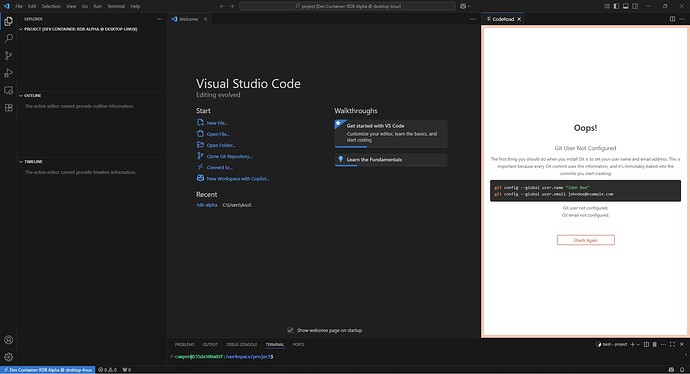Collapse the PROJECT folder section
Viewport: 690px width, 374px height.
pos(21,29)
